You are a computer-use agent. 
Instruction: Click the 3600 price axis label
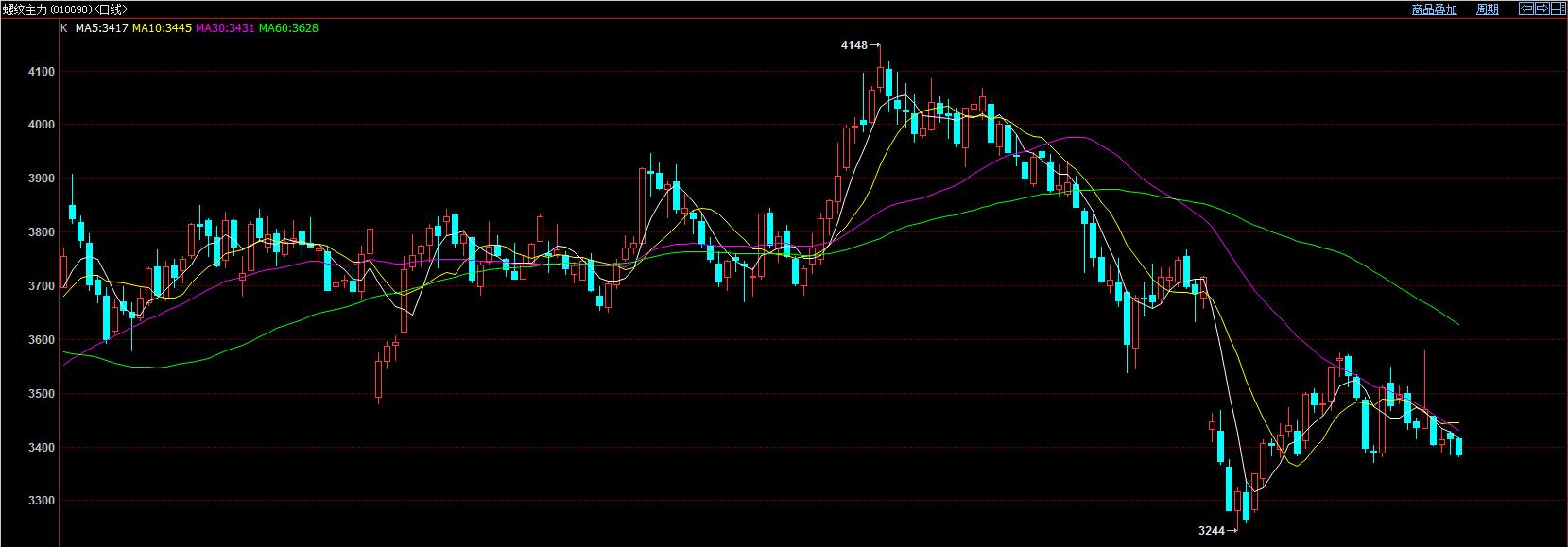tap(43, 340)
